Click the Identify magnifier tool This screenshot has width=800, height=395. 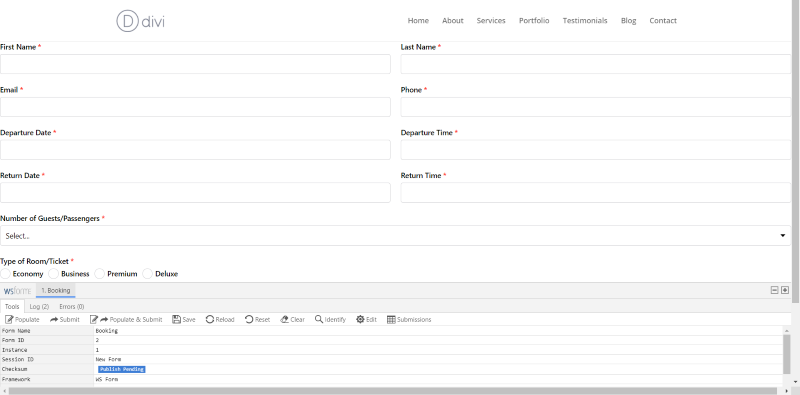coord(330,319)
